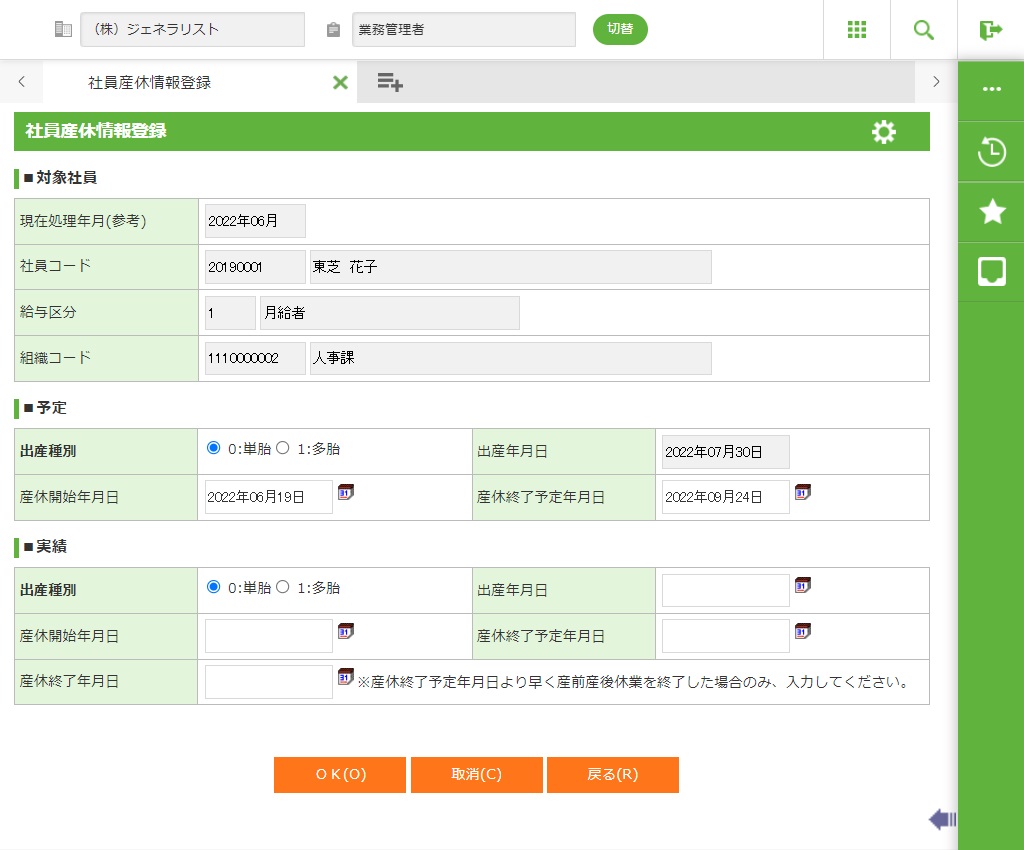Image resolution: width=1024 pixels, height=850 pixels.
Task: Select 1:多胎 in the 実績 section
Action: click(x=283, y=588)
